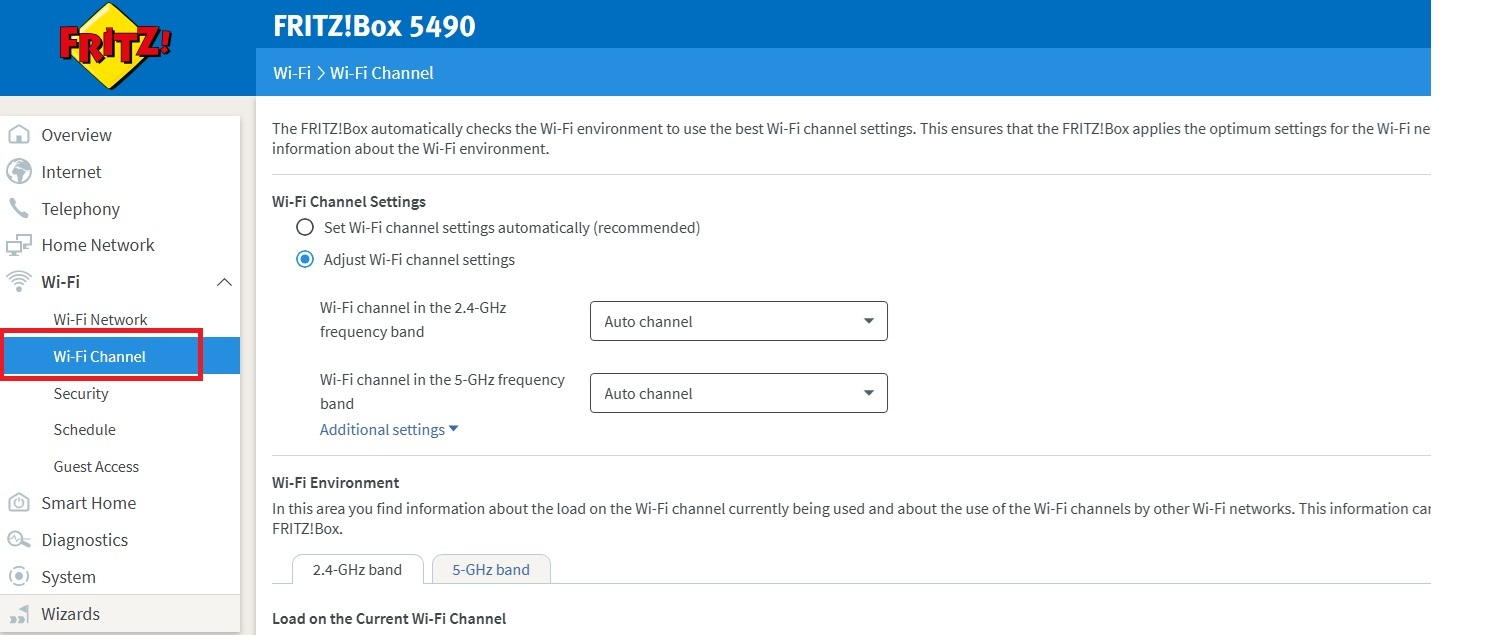This screenshot has width=1500, height=639.
Task: Switch to the 5-GHz band tab
Action: click(491, 570)
